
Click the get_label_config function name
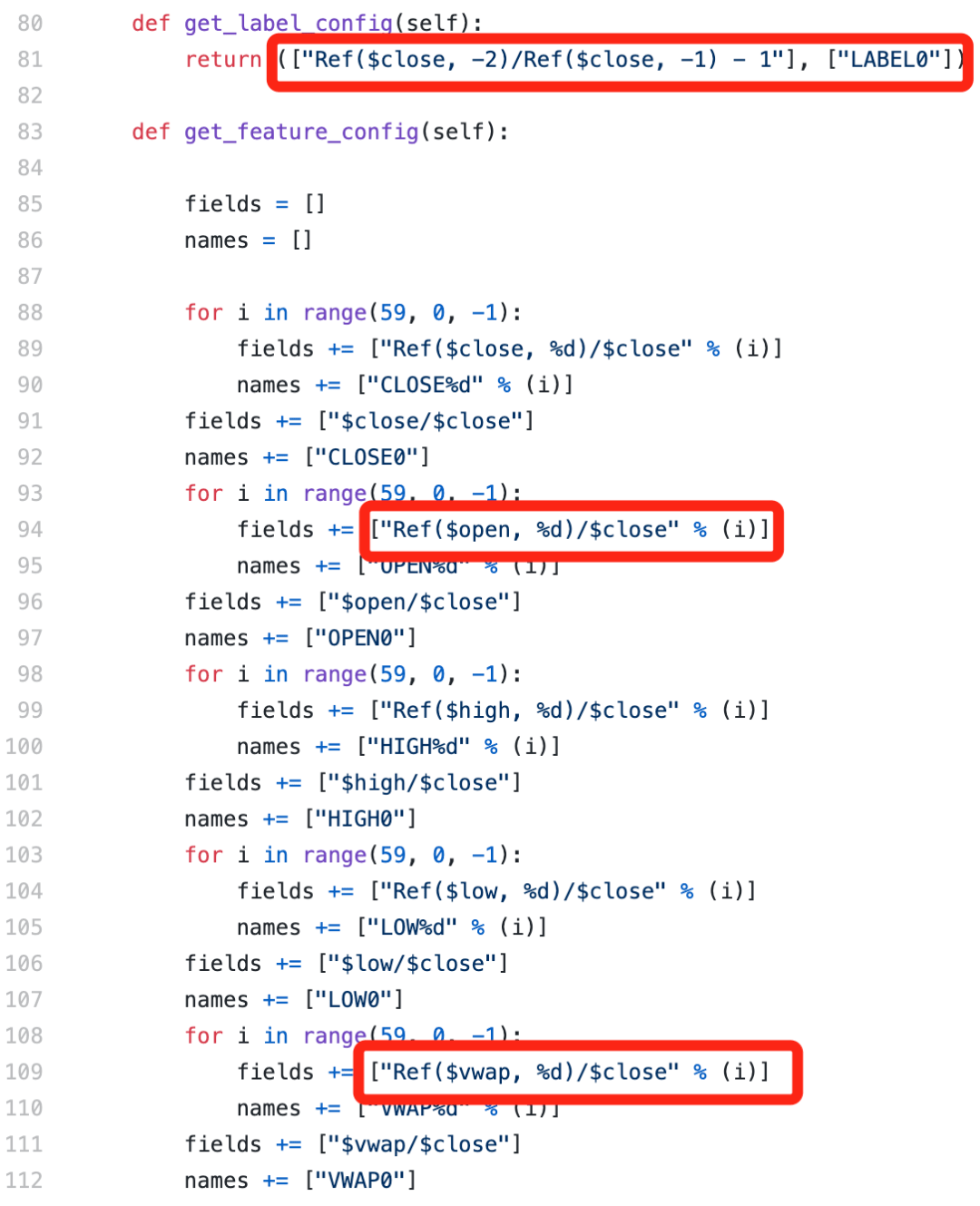[289, 24]
